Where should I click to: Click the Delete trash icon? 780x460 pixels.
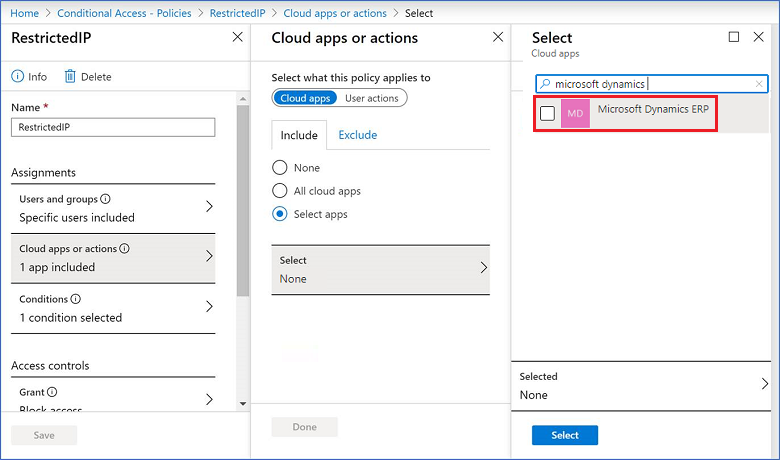70,77
